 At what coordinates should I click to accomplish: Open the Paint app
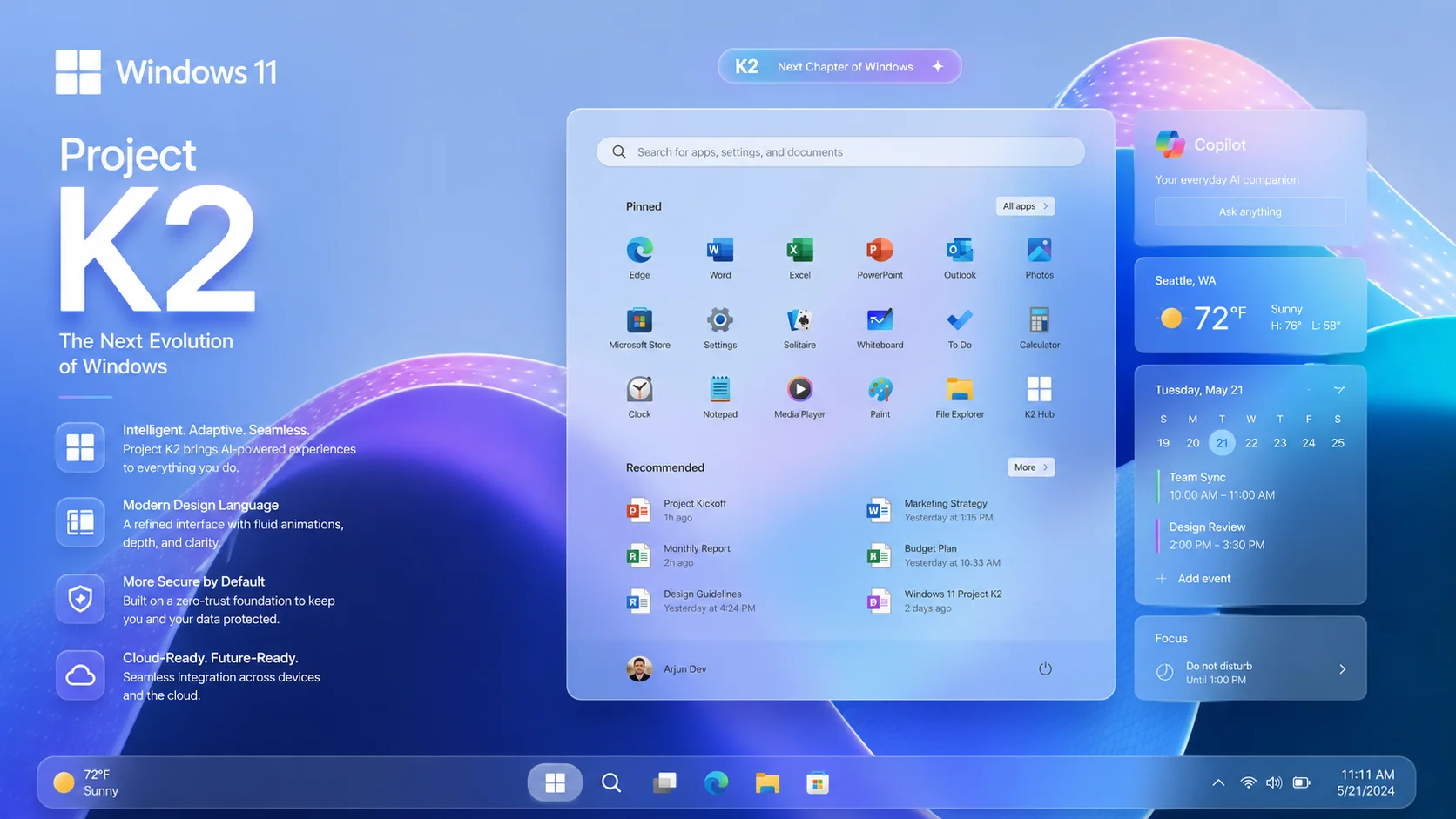point(880,397)
